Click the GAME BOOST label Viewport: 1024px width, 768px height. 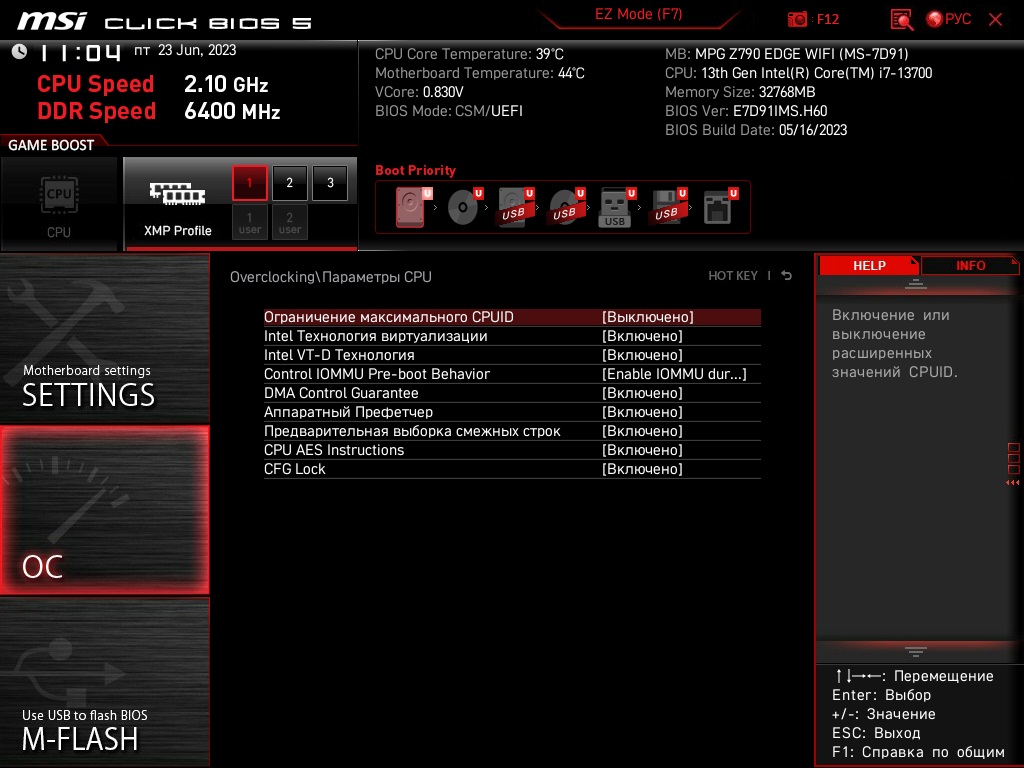tap(51, 145)
